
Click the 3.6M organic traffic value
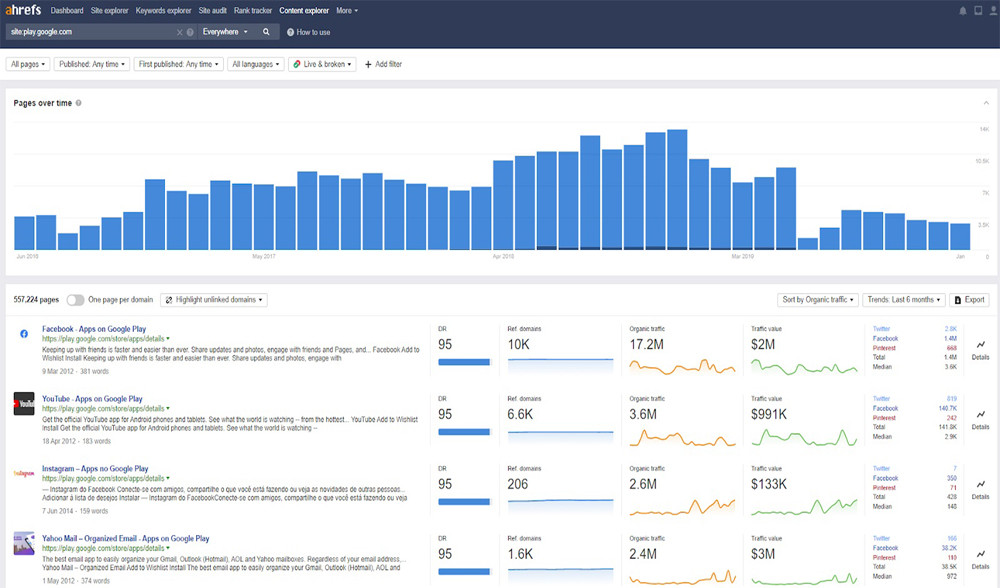point(643,415)
